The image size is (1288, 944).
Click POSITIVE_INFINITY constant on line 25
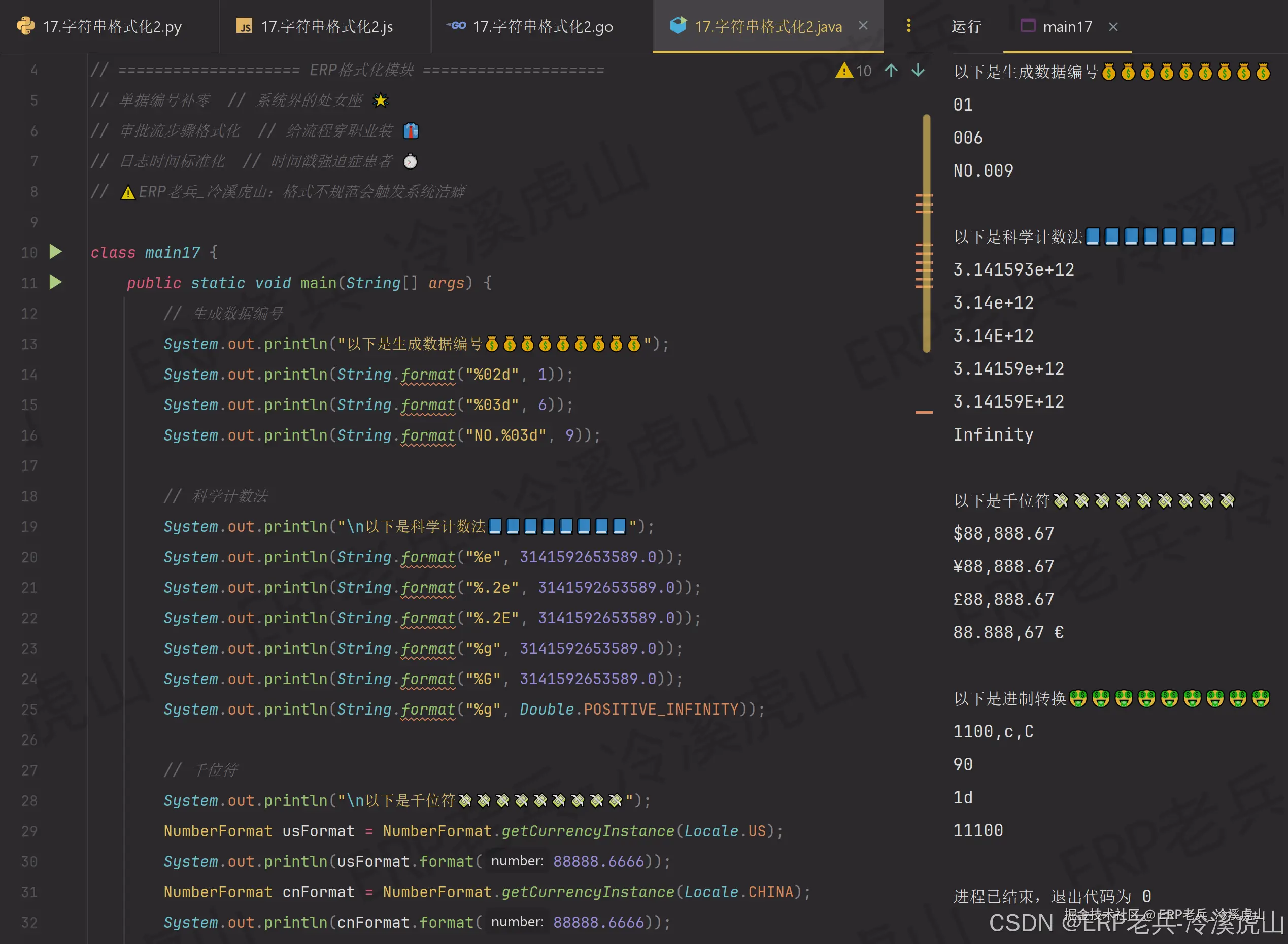[x=661, y=710]
